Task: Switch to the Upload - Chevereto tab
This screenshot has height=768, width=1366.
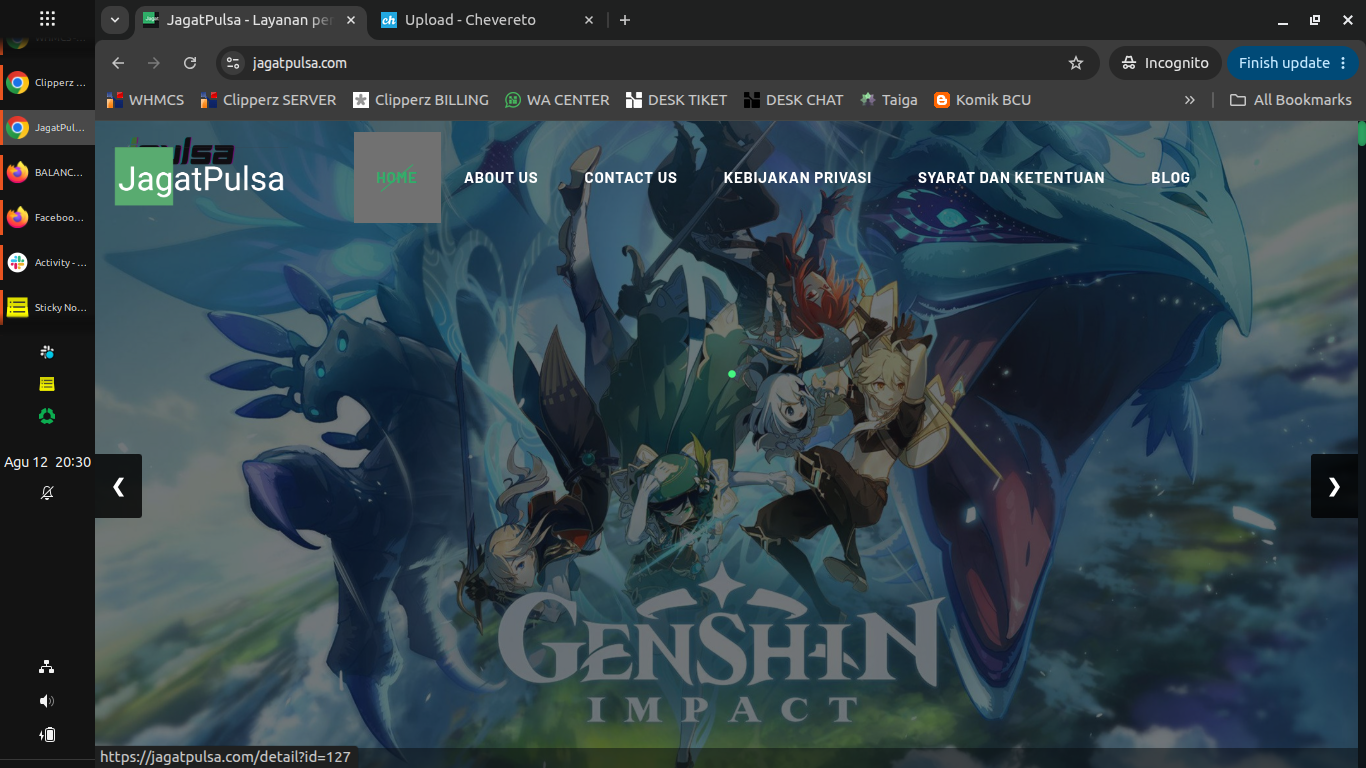Action: tap(488, 20)
